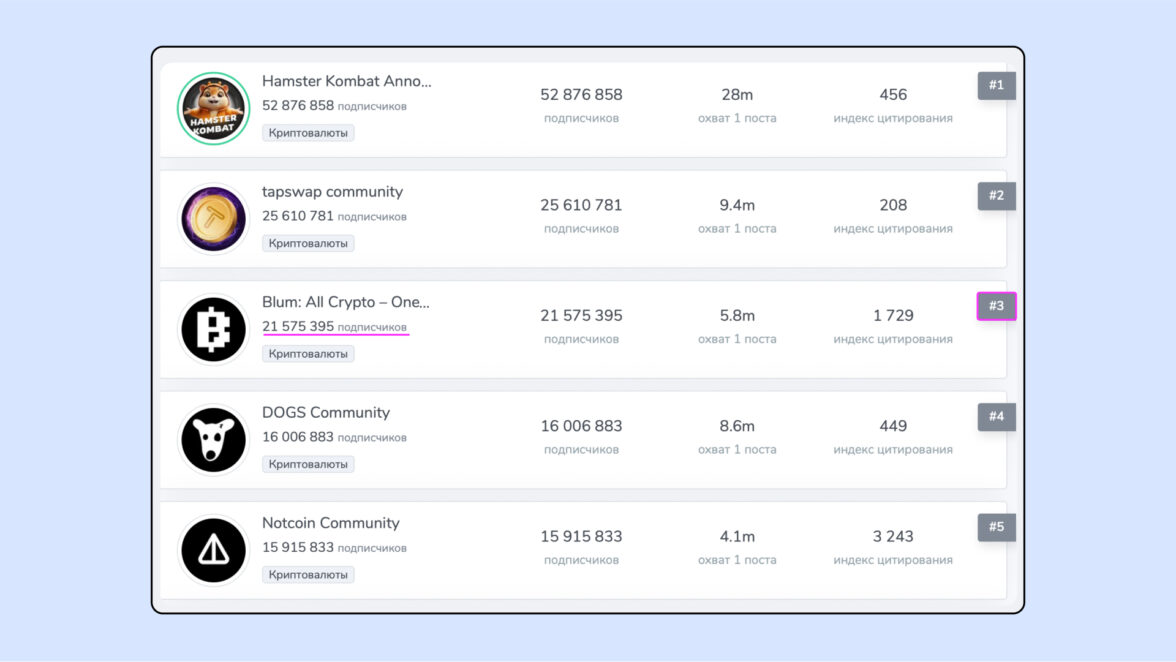Open the Notcoin Community channel title
The height and width of the screenshot is (662, 1176).
[330, 523]
